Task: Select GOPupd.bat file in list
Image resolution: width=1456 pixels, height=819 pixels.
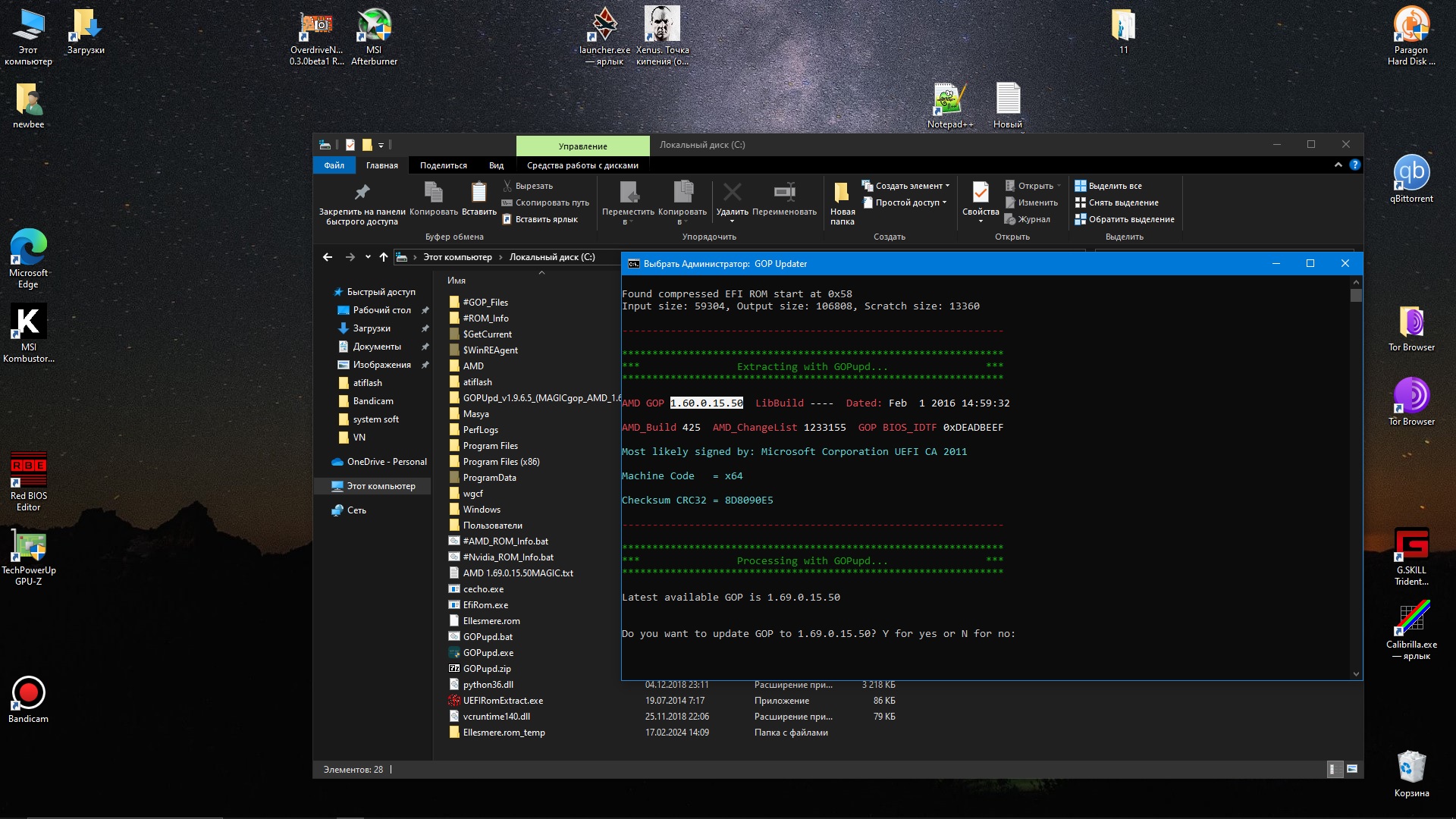Action: click(488, 637)
